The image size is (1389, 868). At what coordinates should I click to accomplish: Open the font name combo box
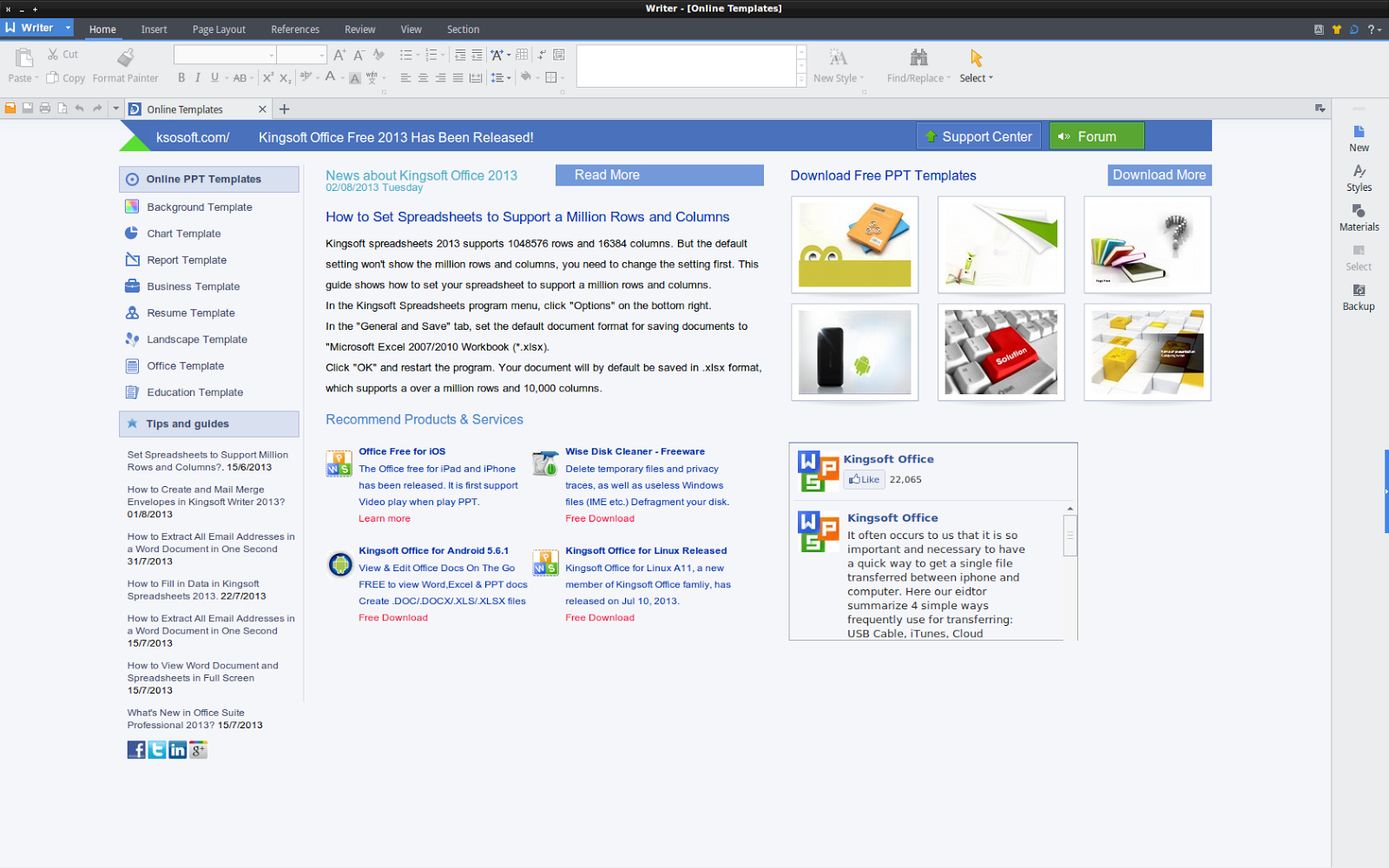225,55
